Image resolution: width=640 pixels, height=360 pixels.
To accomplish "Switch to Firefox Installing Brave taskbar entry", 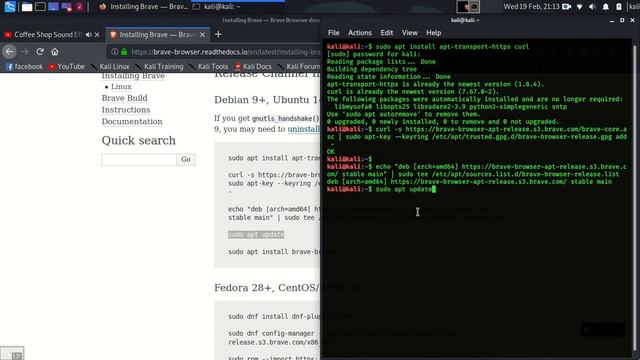I will pyautogui.click(x=144, y=7).
